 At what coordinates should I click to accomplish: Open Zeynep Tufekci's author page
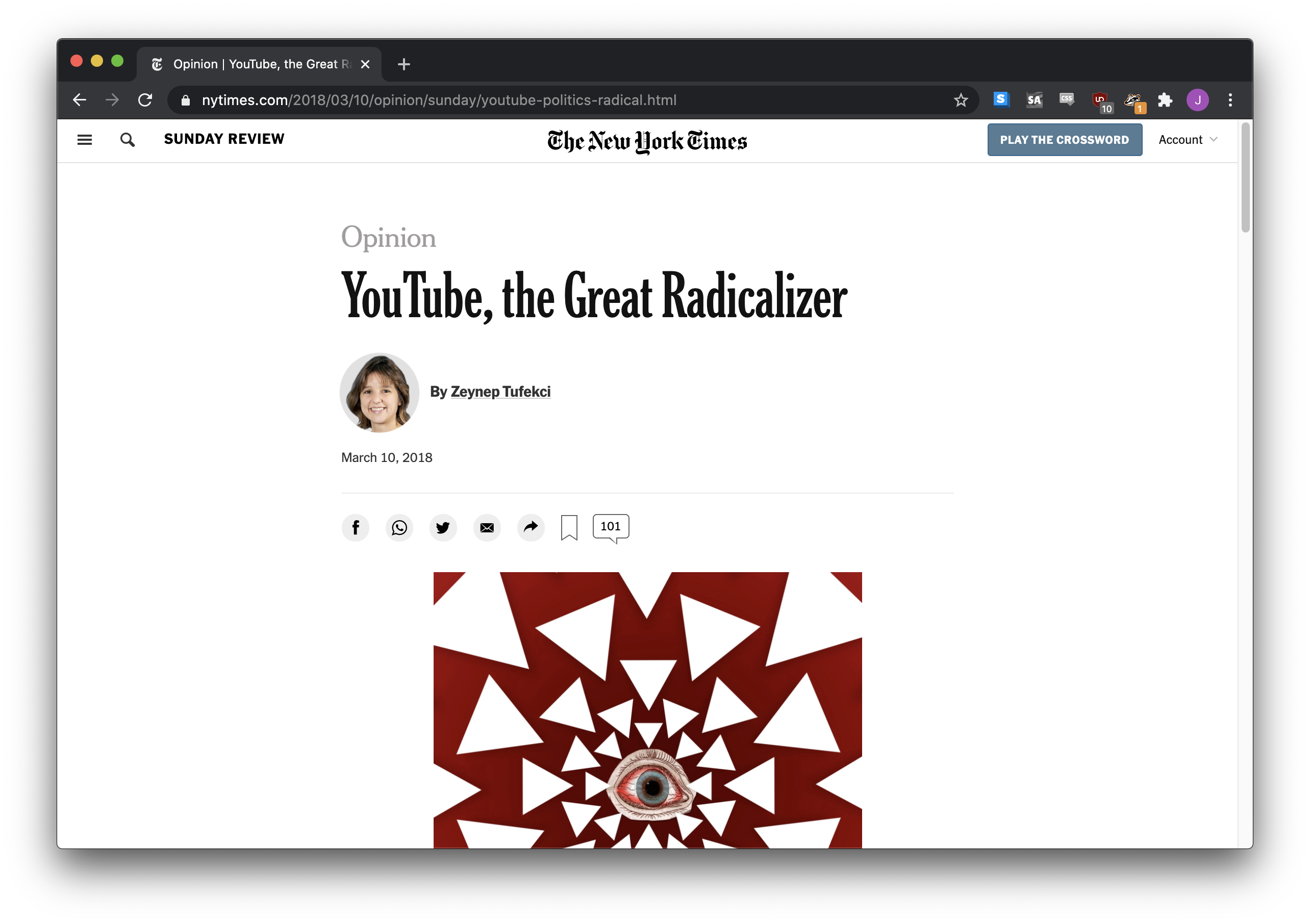500,391
